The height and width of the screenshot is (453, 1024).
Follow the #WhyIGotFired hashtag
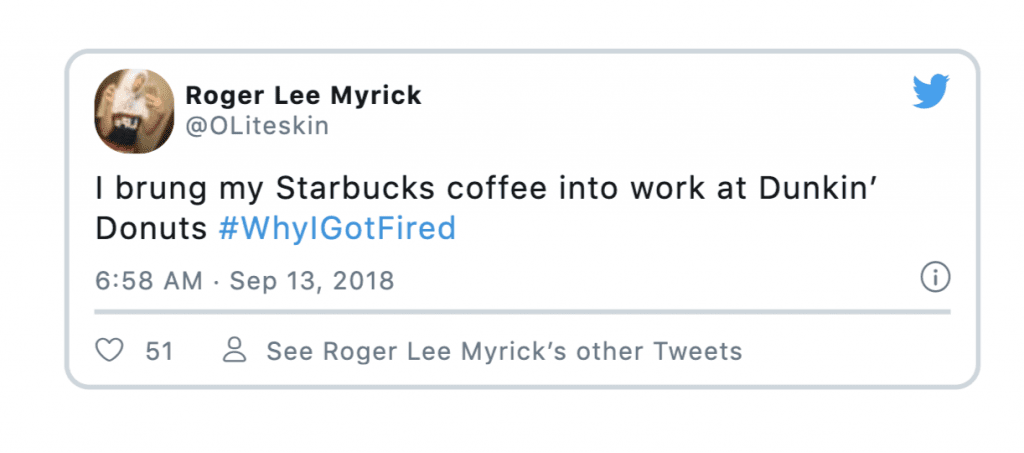(x=337, y=230)
